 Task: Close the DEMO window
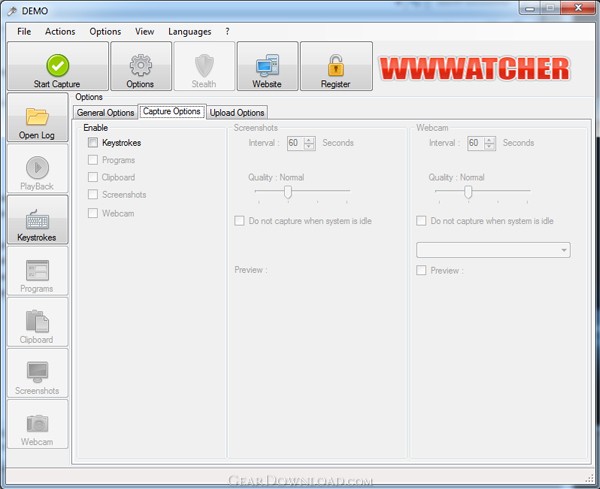pyautogui.click(x=579, y=8)
